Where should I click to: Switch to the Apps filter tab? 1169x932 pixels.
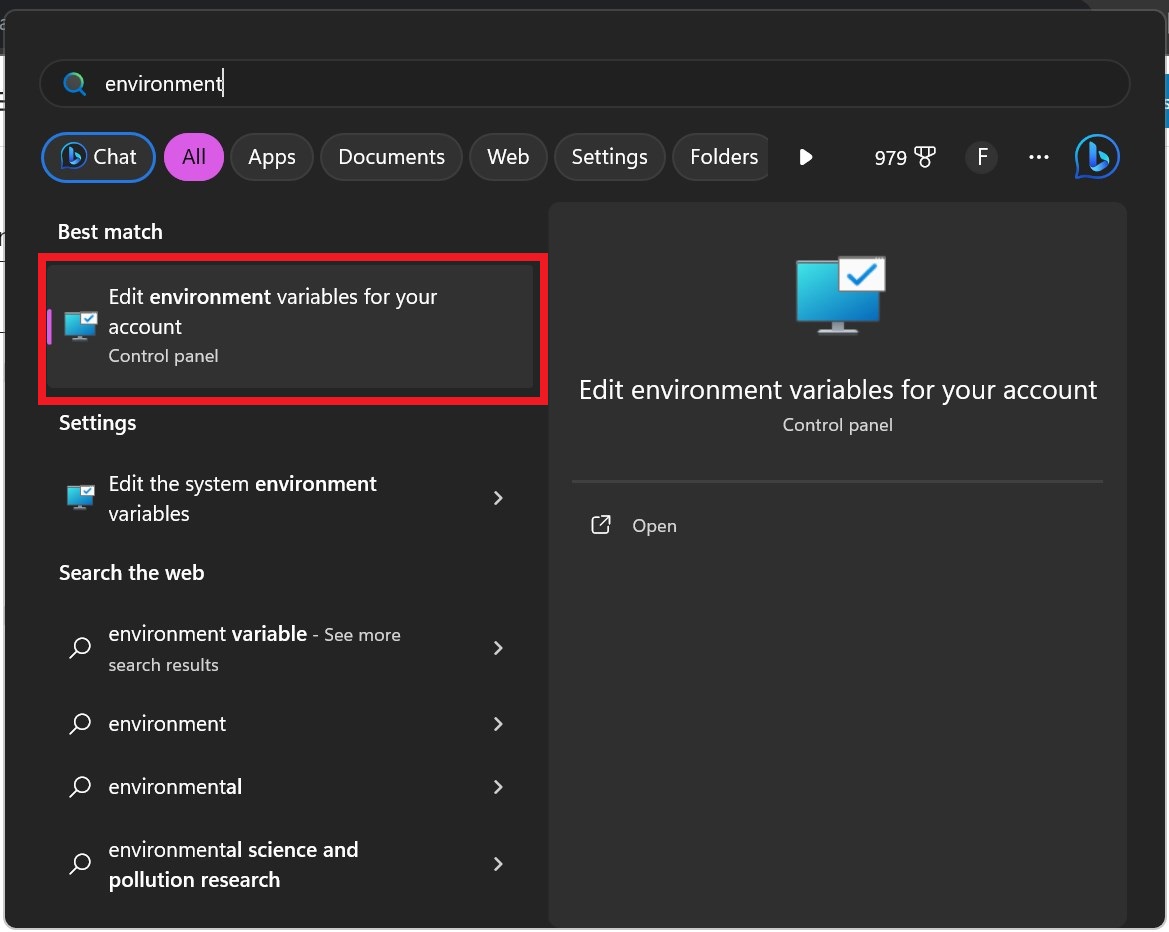point(271,157)
